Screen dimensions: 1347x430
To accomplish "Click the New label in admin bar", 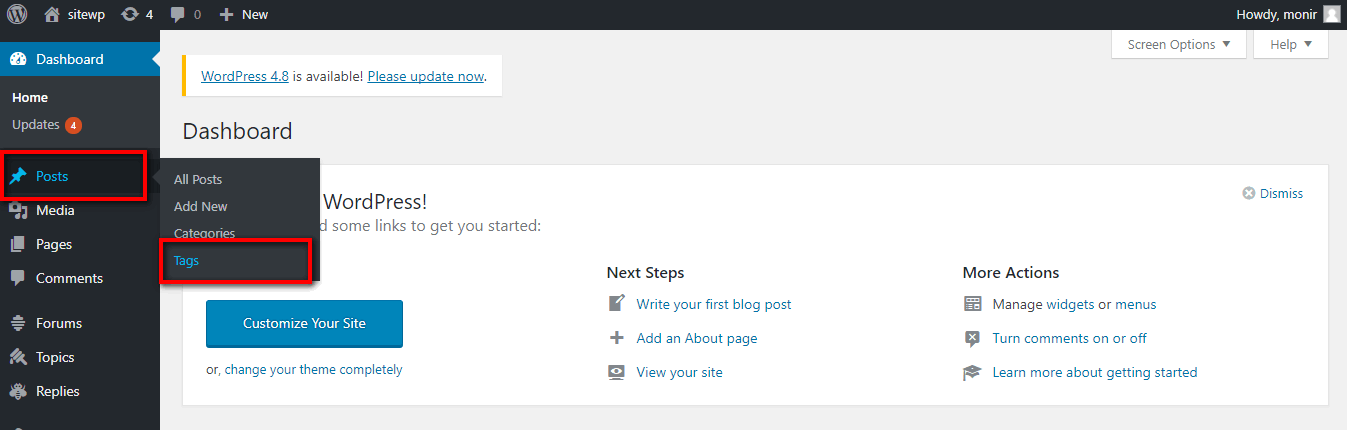I will pos(255,14).
